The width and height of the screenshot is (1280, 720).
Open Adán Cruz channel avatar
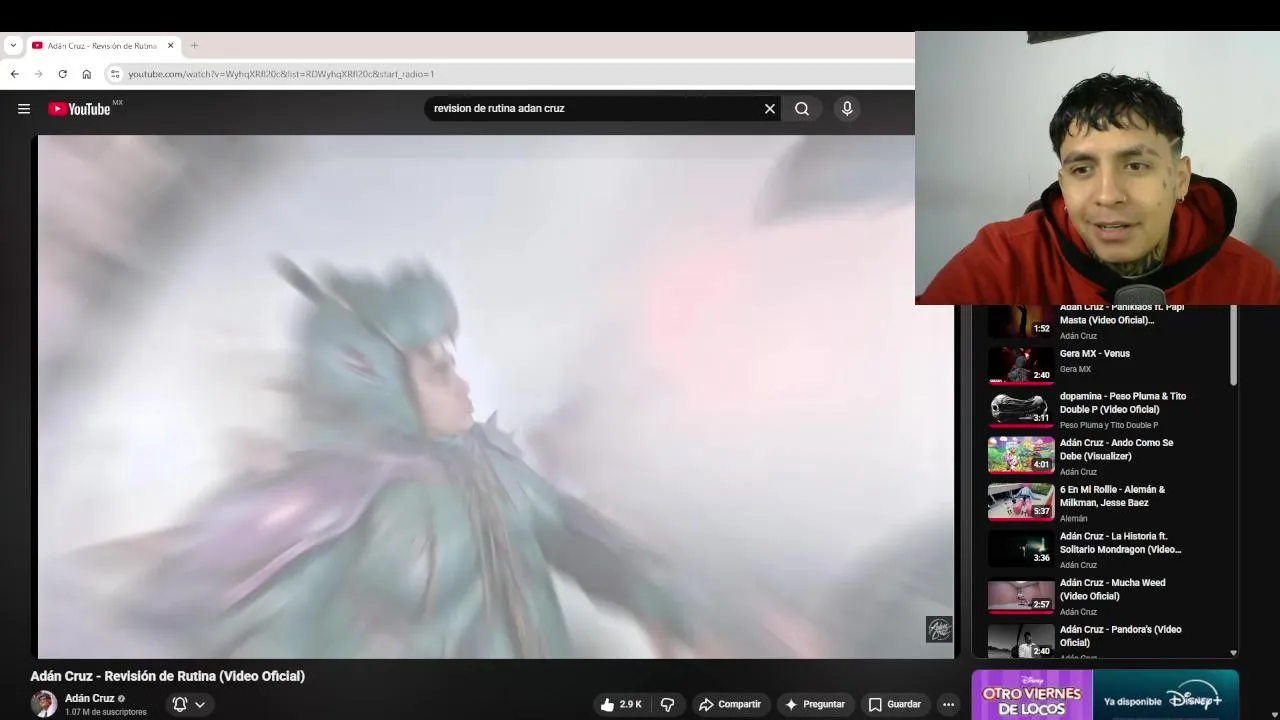click(x=43, y=704)
